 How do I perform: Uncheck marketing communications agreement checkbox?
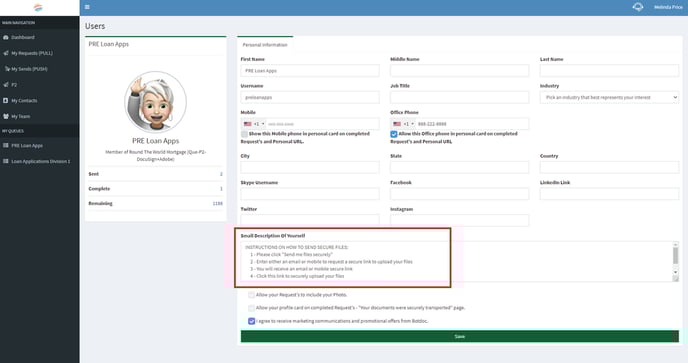tap(251, 321)
